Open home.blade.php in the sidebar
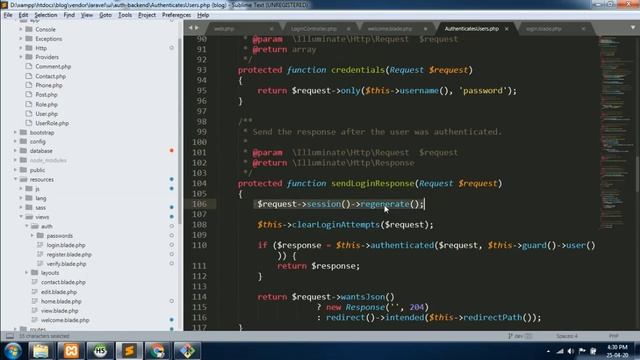 (x=61, y=302)
